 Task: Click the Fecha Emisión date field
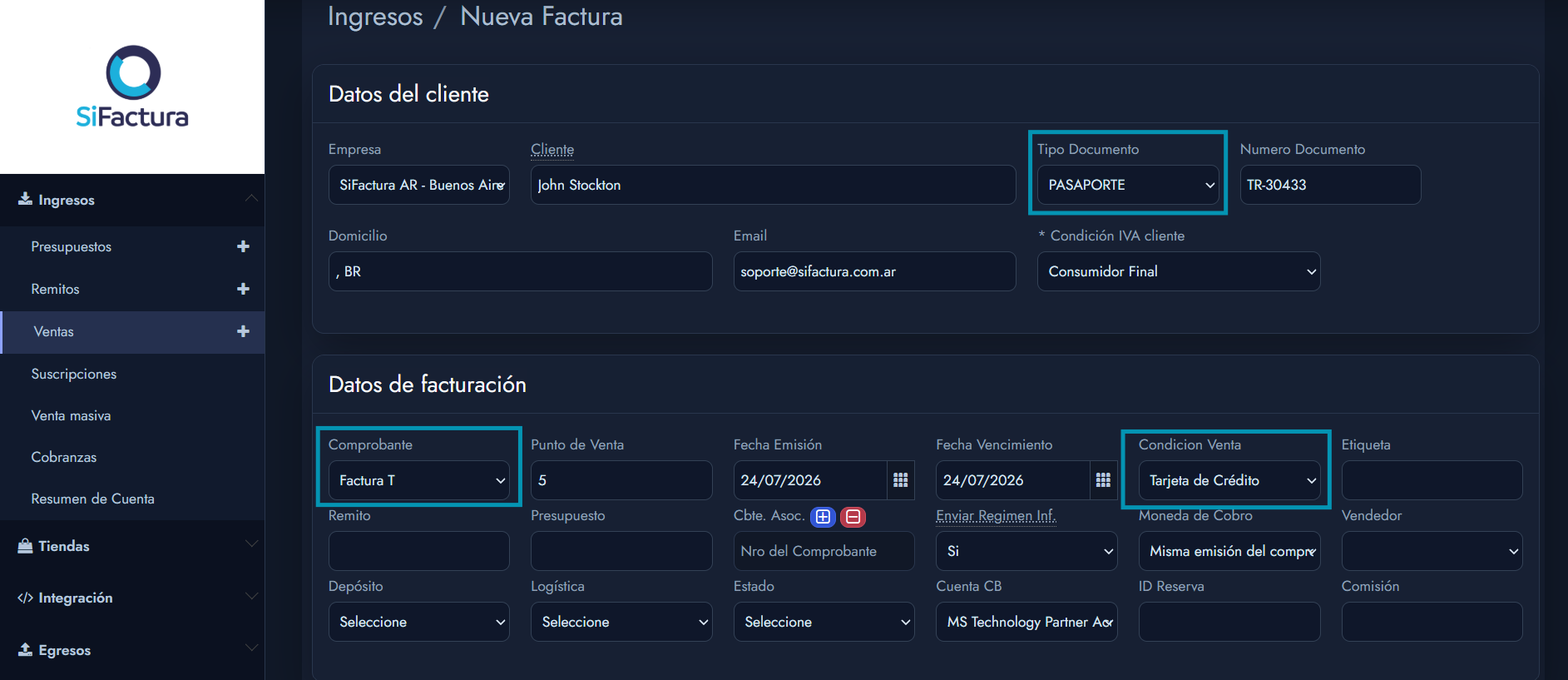point(810,480)
